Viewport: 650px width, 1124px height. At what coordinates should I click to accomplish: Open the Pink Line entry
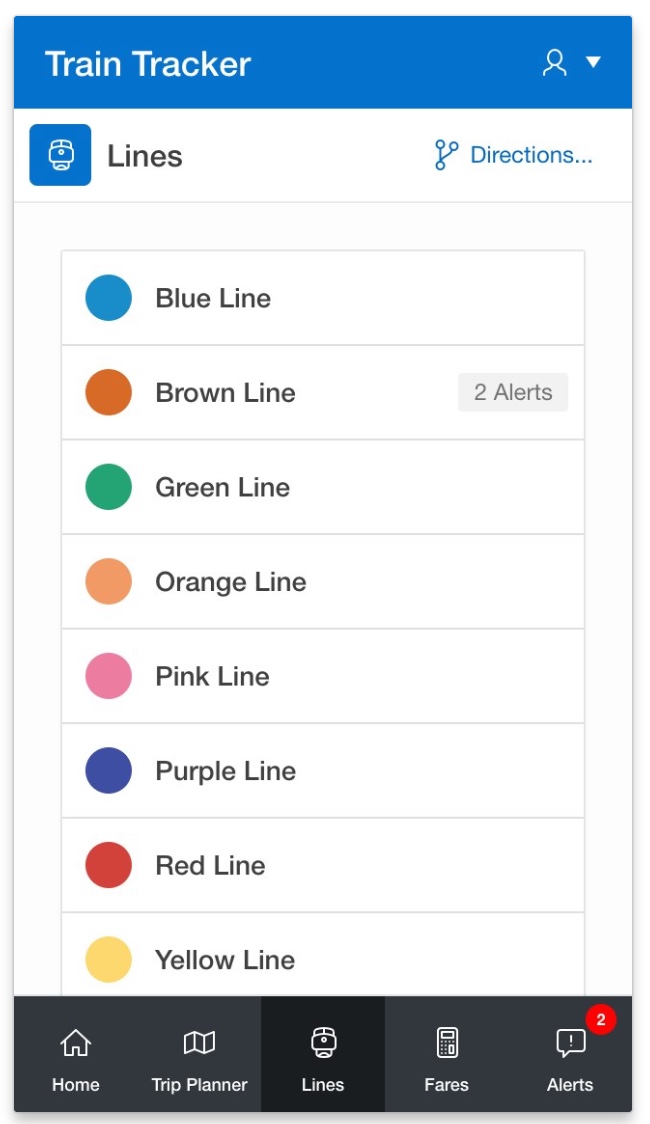322,676
